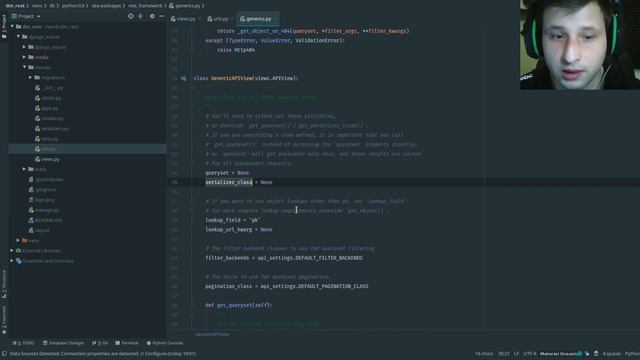Image resolution: width=640 pixels, height=360 pixels.
Task: Expand the media folder
Action: (x=24, y=57)
